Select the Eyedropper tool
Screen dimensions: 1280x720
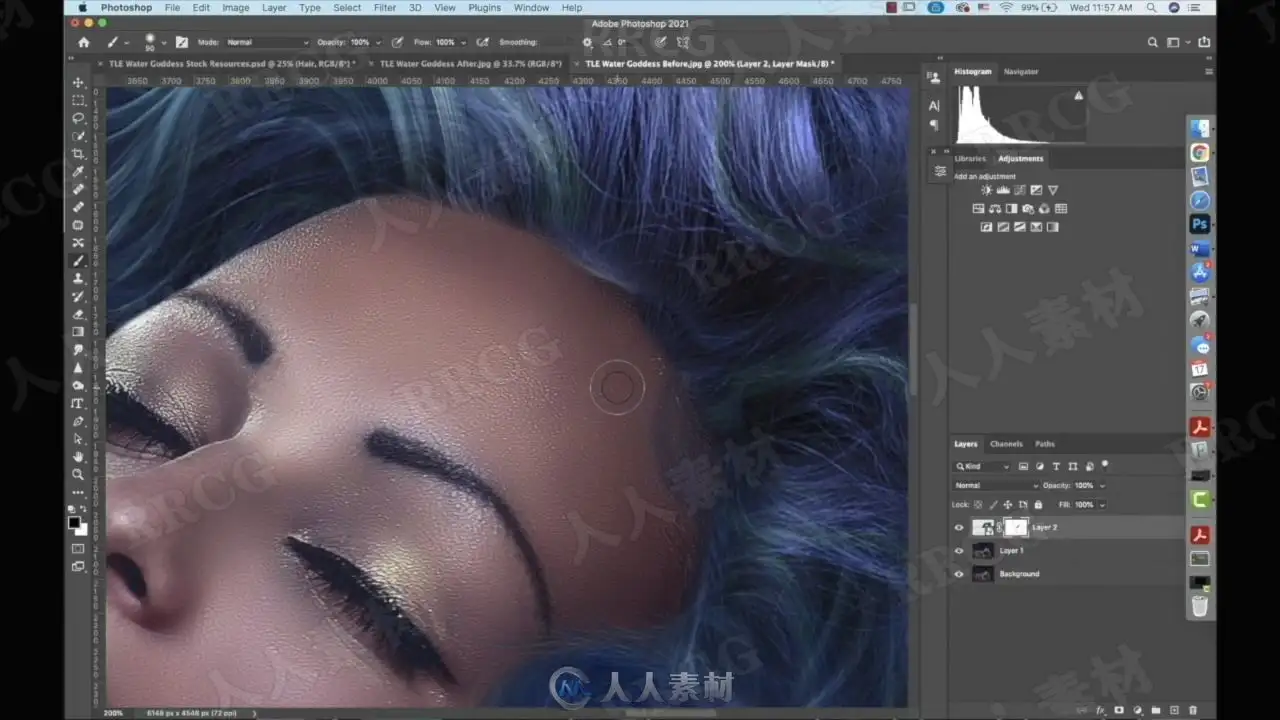(x=78, y=172)
